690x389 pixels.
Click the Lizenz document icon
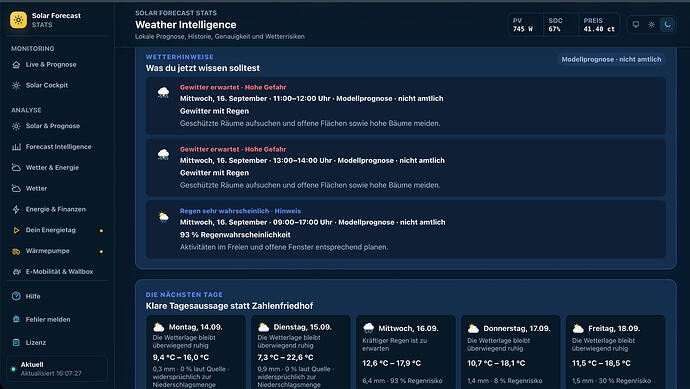pos(16,342)
